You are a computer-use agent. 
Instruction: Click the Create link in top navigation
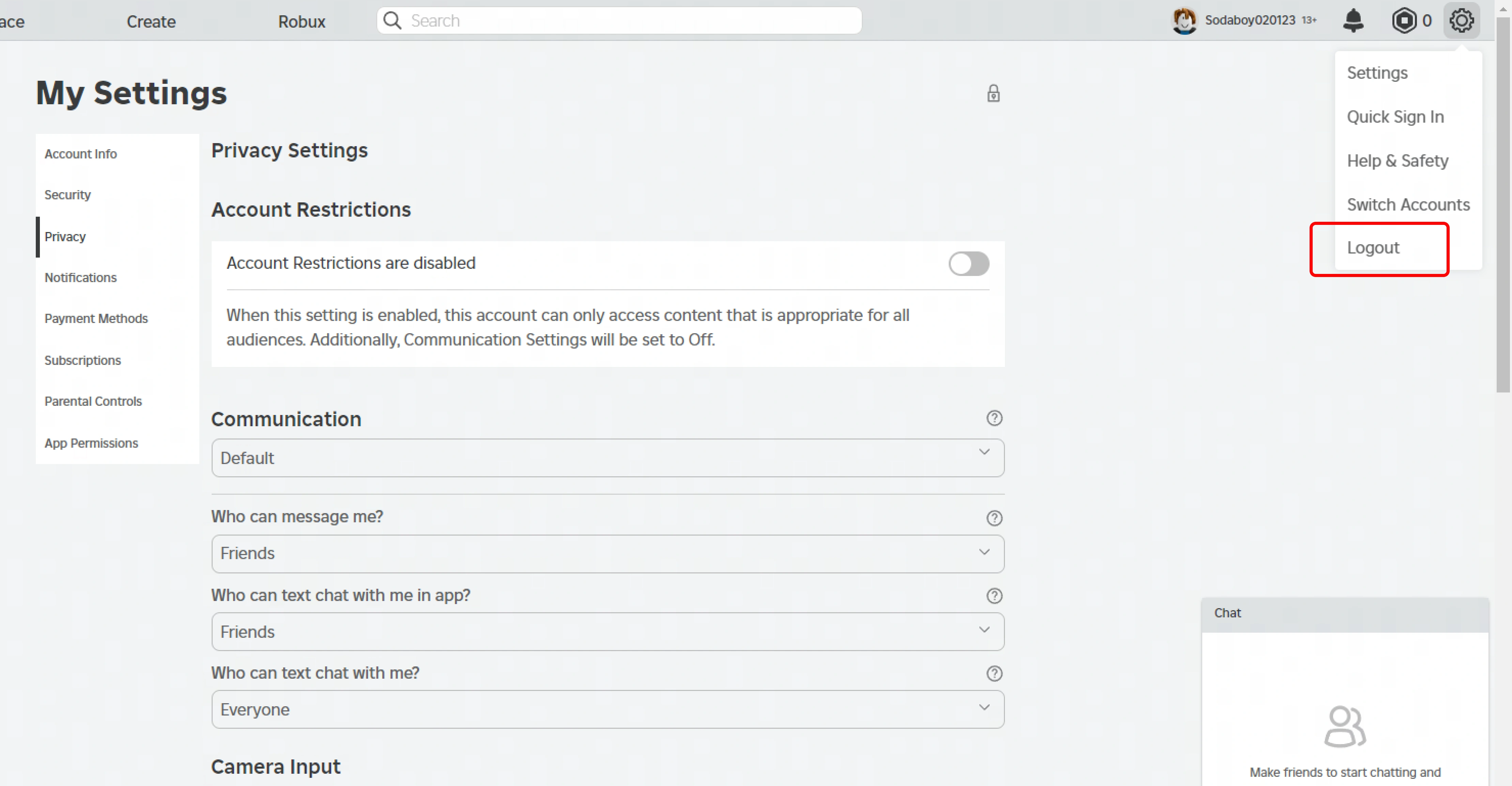[151, 22]
